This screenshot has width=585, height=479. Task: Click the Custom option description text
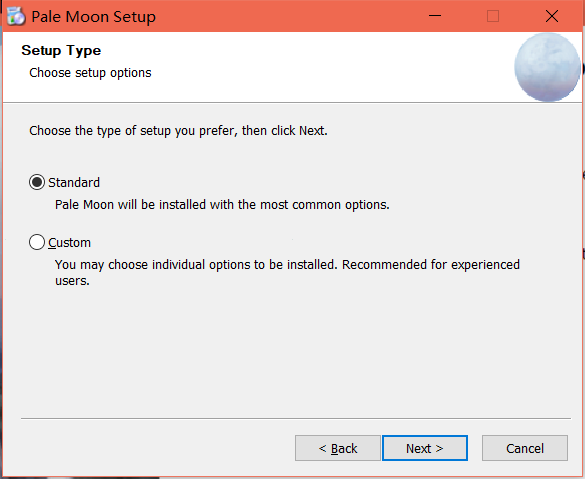point(287,272)
